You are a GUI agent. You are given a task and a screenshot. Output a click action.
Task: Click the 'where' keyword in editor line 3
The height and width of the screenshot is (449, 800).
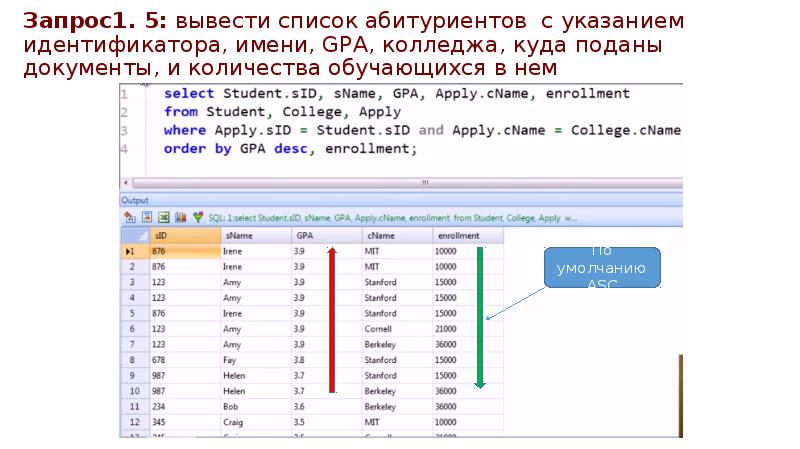pyautogui.click(x=185, y=130)
